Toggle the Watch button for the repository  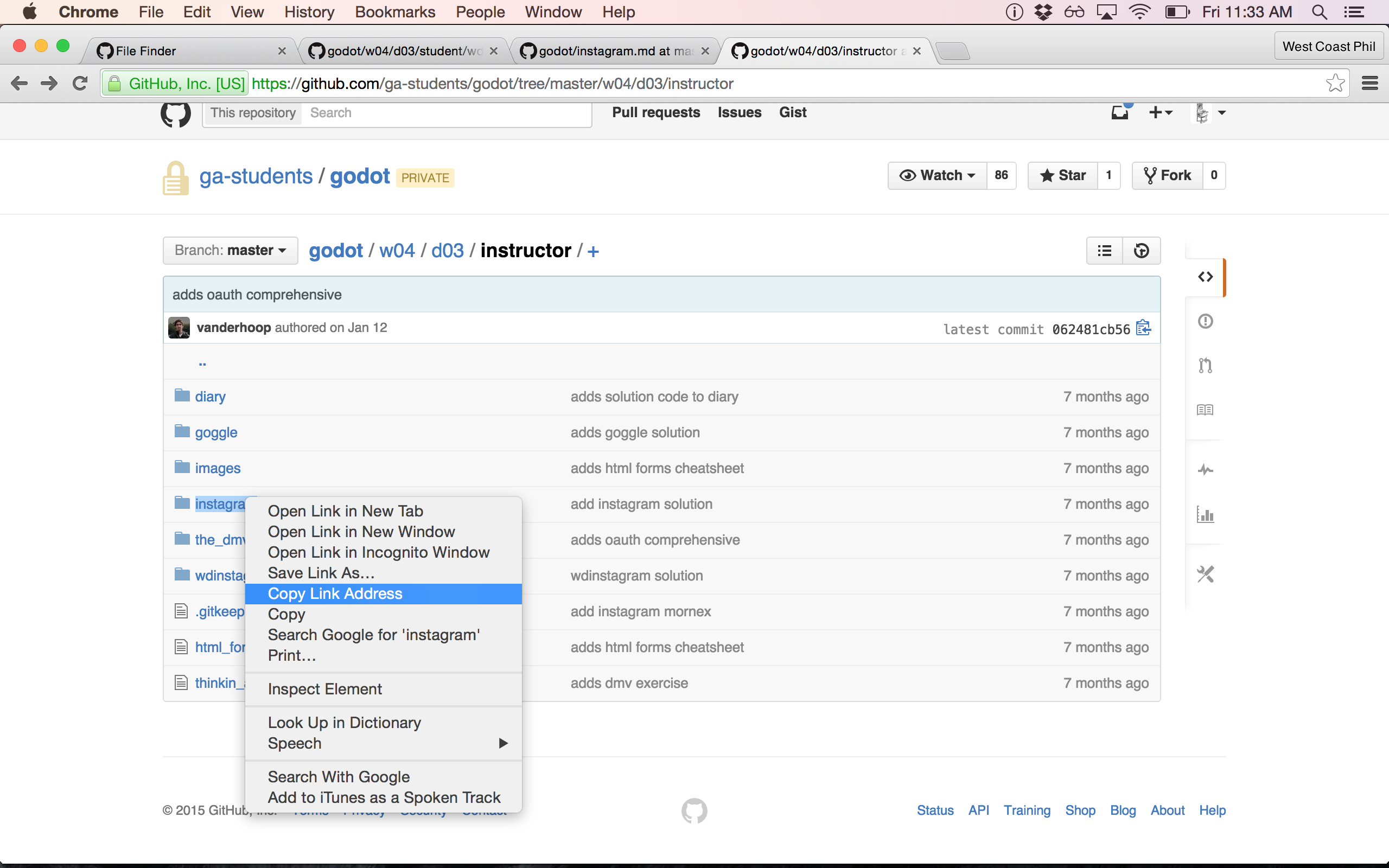[937, 176]
